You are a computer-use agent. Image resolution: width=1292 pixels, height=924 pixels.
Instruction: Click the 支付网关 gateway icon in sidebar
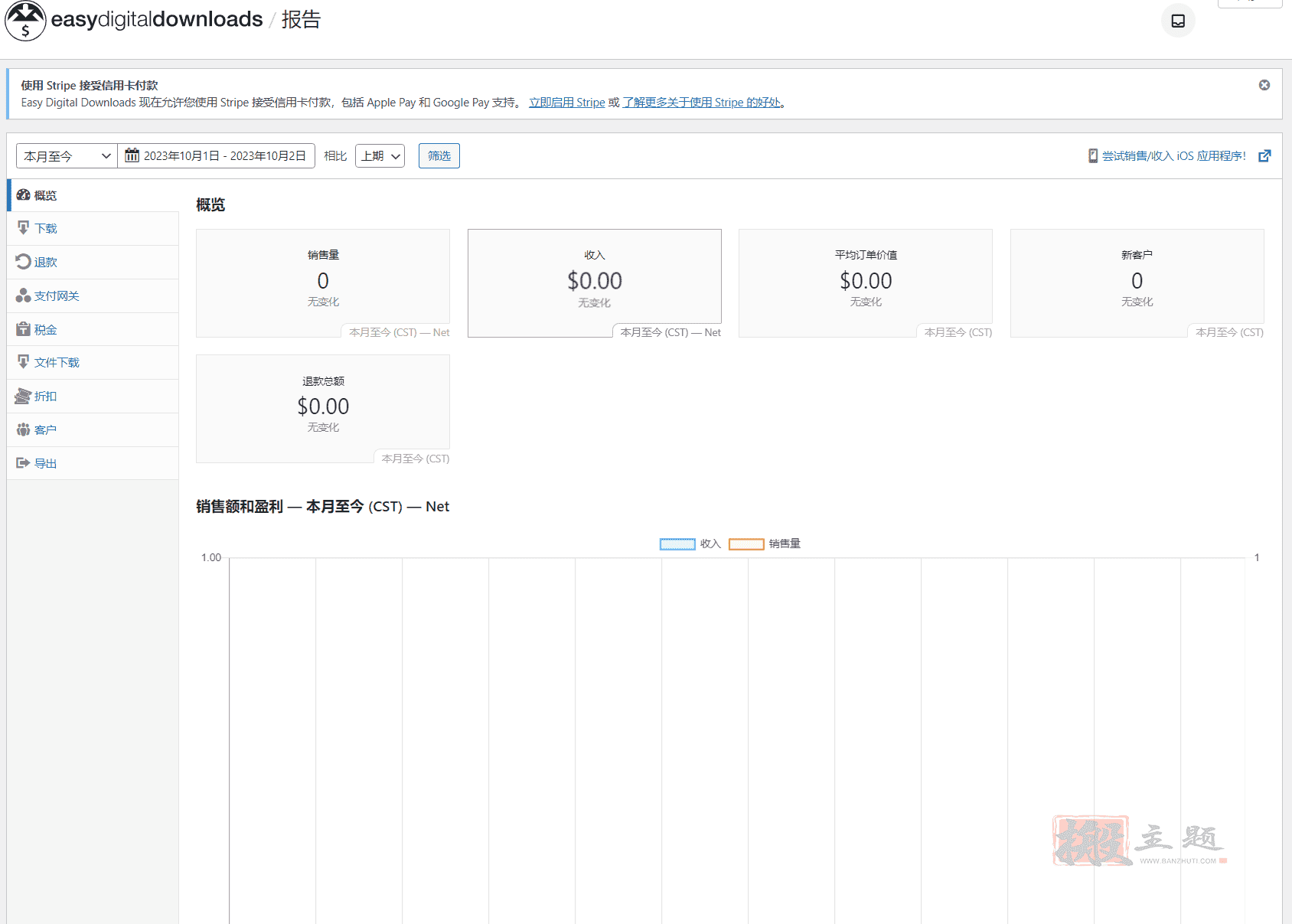click(x=23, y=295)
